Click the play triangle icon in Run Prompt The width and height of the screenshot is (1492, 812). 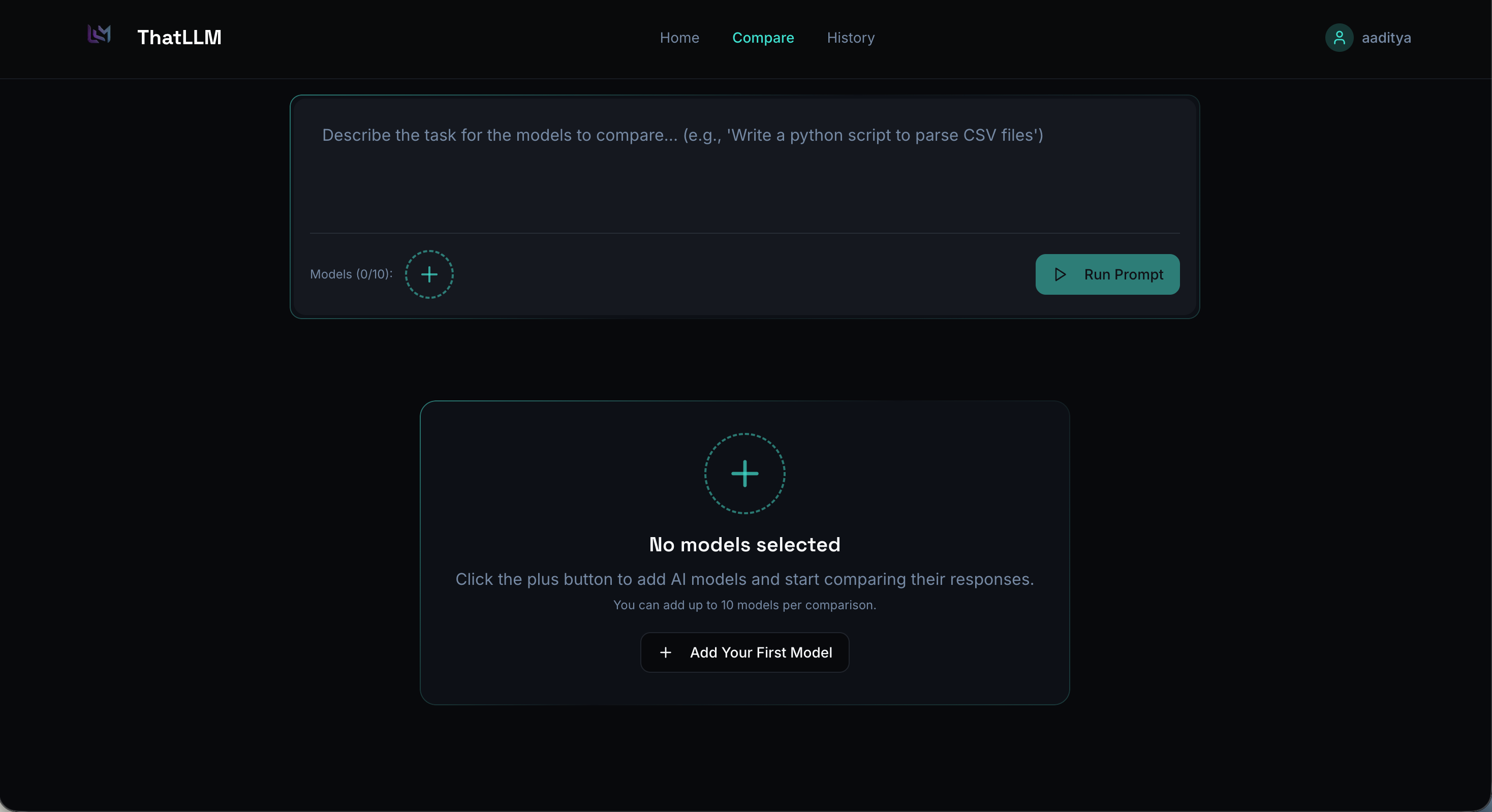[x=1060, y=274]
